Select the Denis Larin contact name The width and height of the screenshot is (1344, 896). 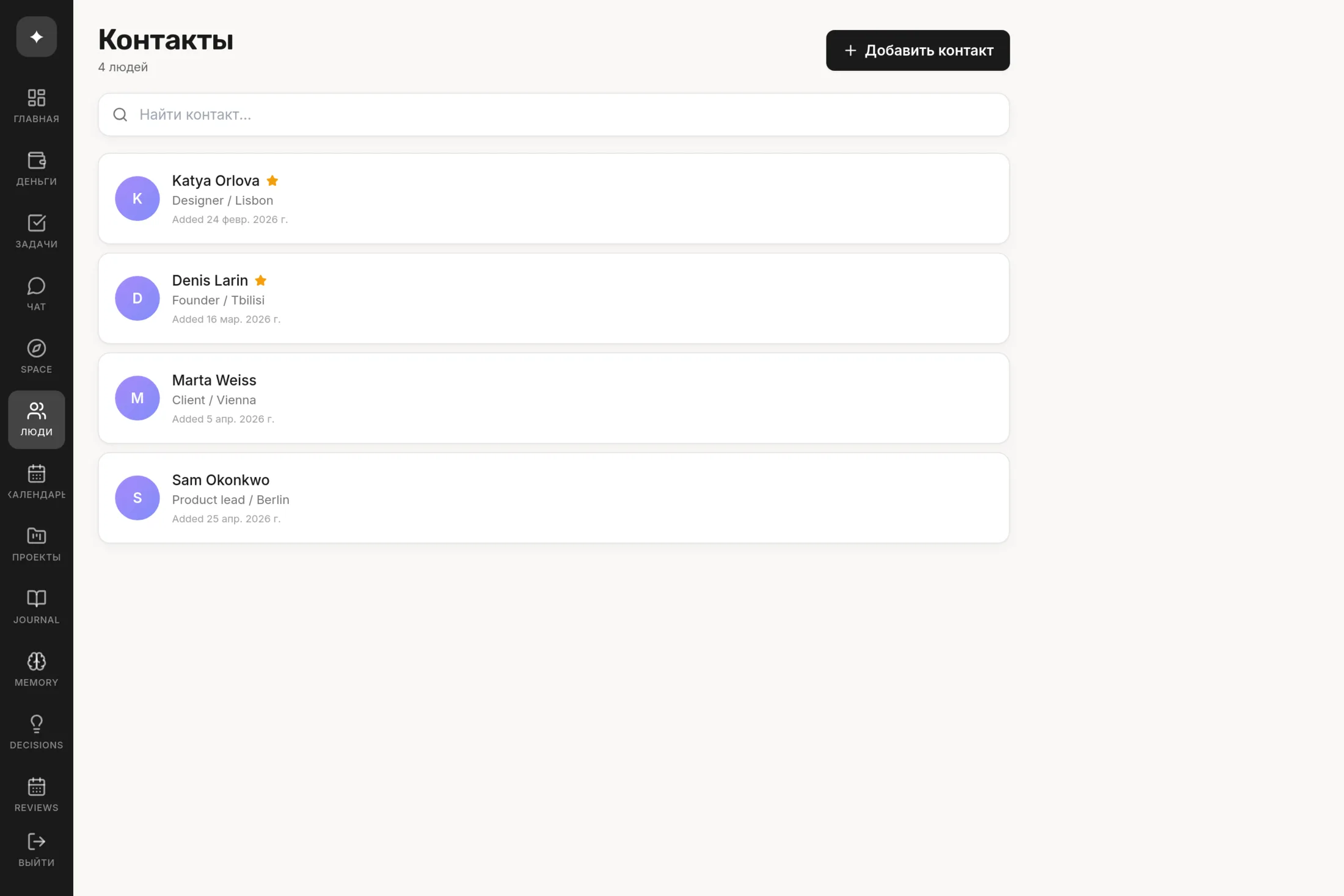pyautogui.click(x=210, y=280)
